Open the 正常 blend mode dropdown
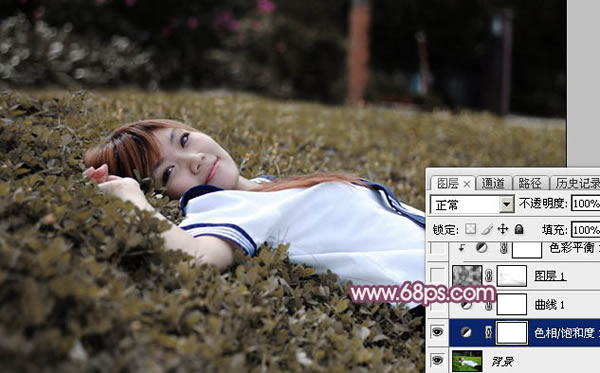Screen dimensions: 600x373 [x=472, y=205]
